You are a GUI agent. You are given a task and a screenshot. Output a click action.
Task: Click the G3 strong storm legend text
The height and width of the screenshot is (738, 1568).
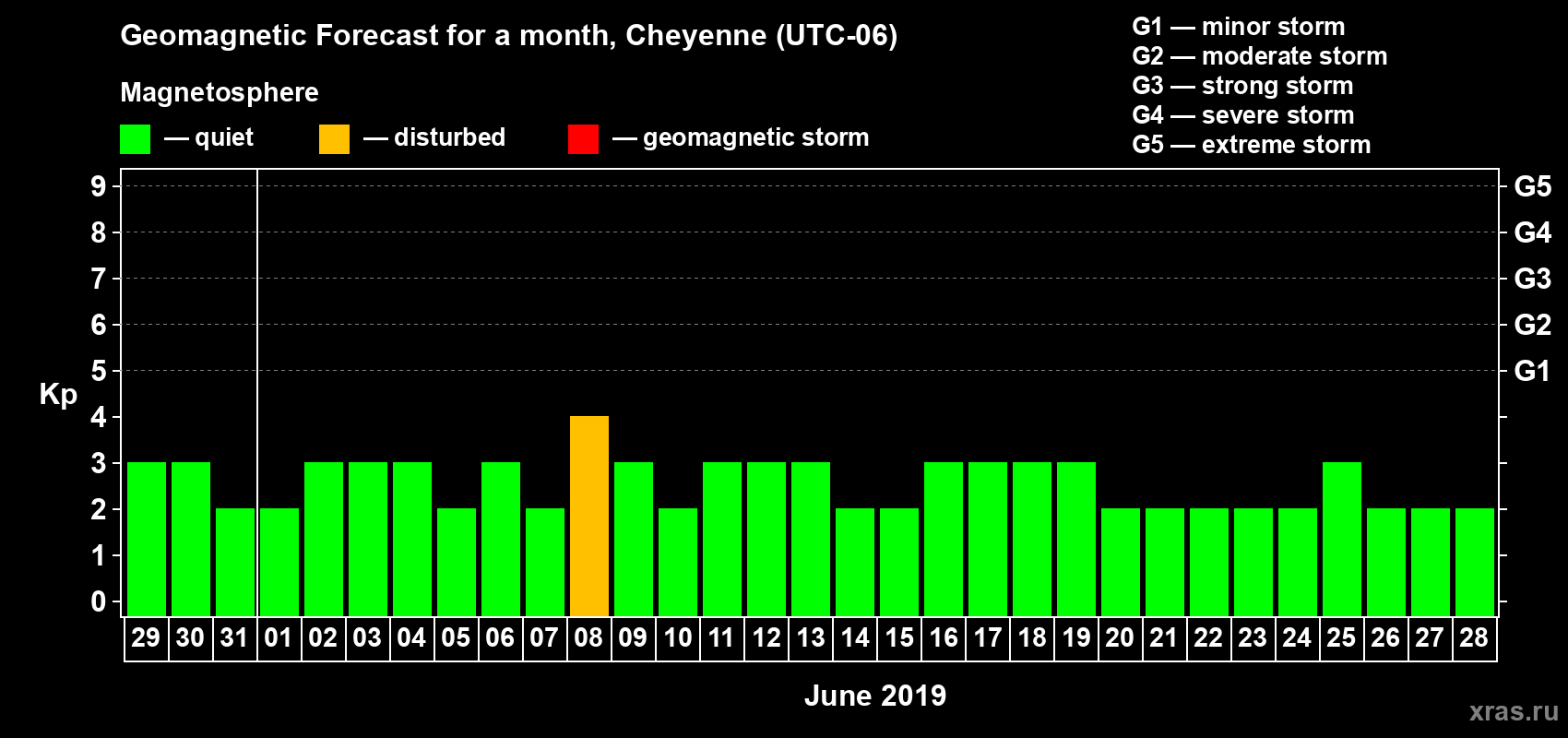(1242, 86)
